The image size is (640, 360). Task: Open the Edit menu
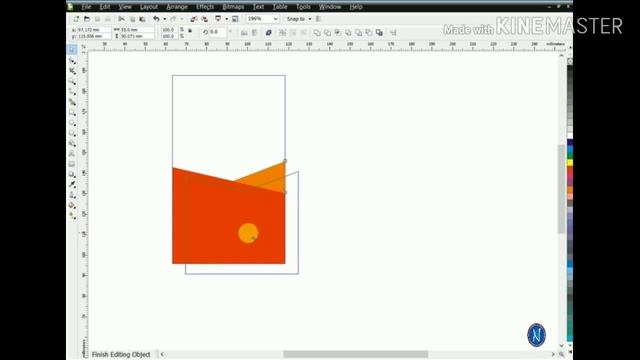pos(105,7)
